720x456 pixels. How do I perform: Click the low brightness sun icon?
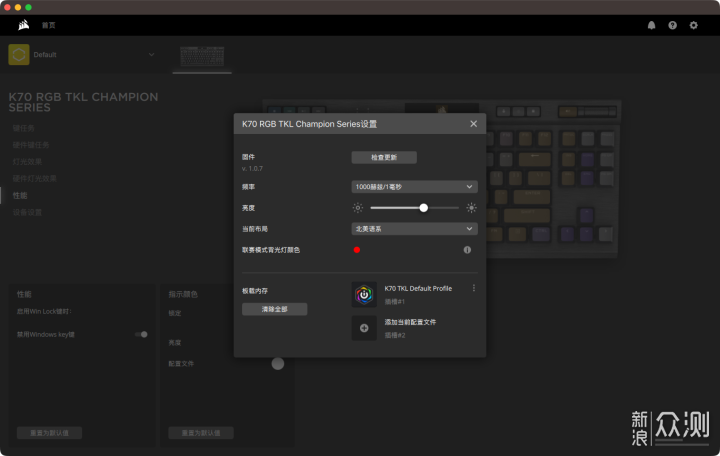click(358, 208)
